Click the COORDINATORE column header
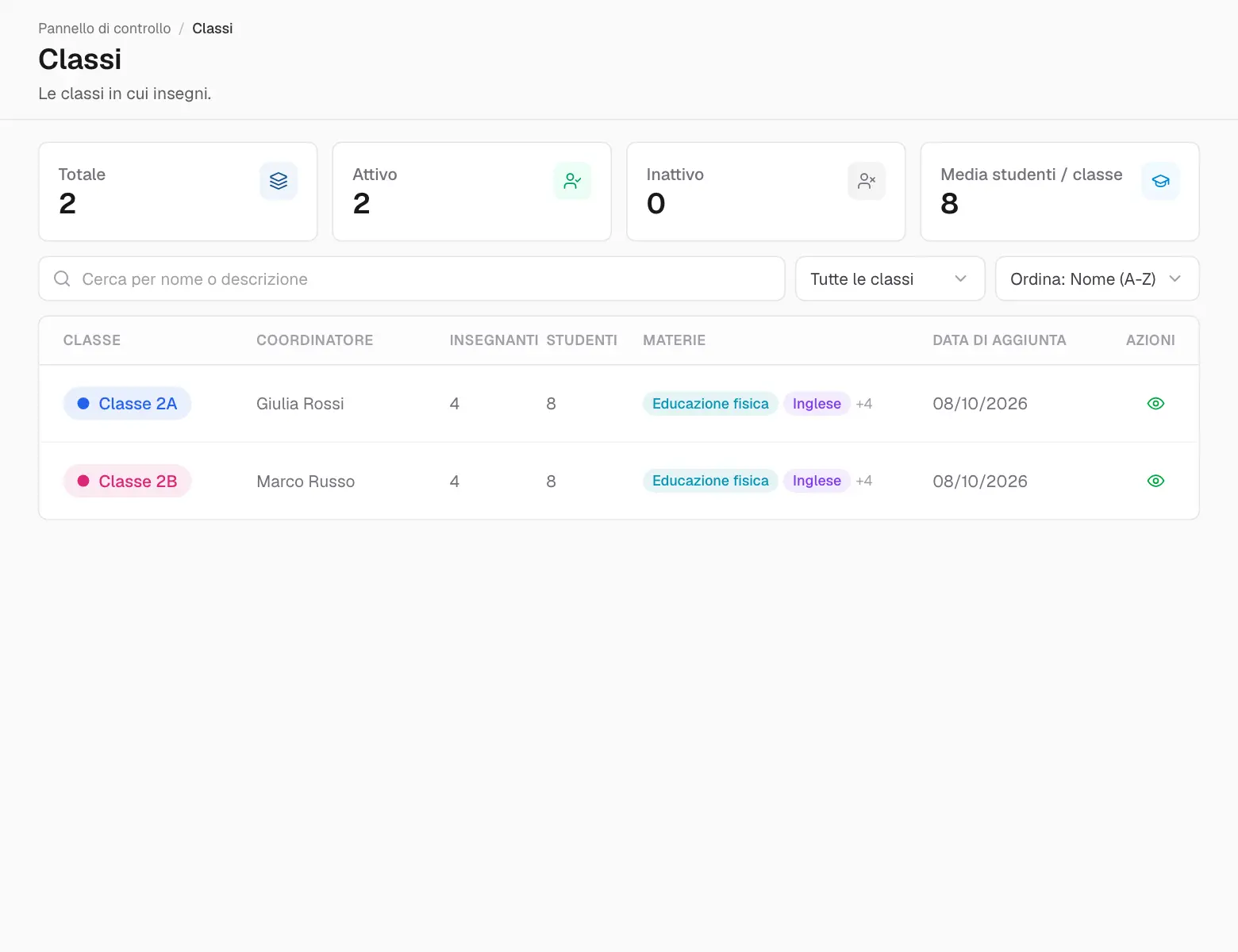 [x=314, y=340]
